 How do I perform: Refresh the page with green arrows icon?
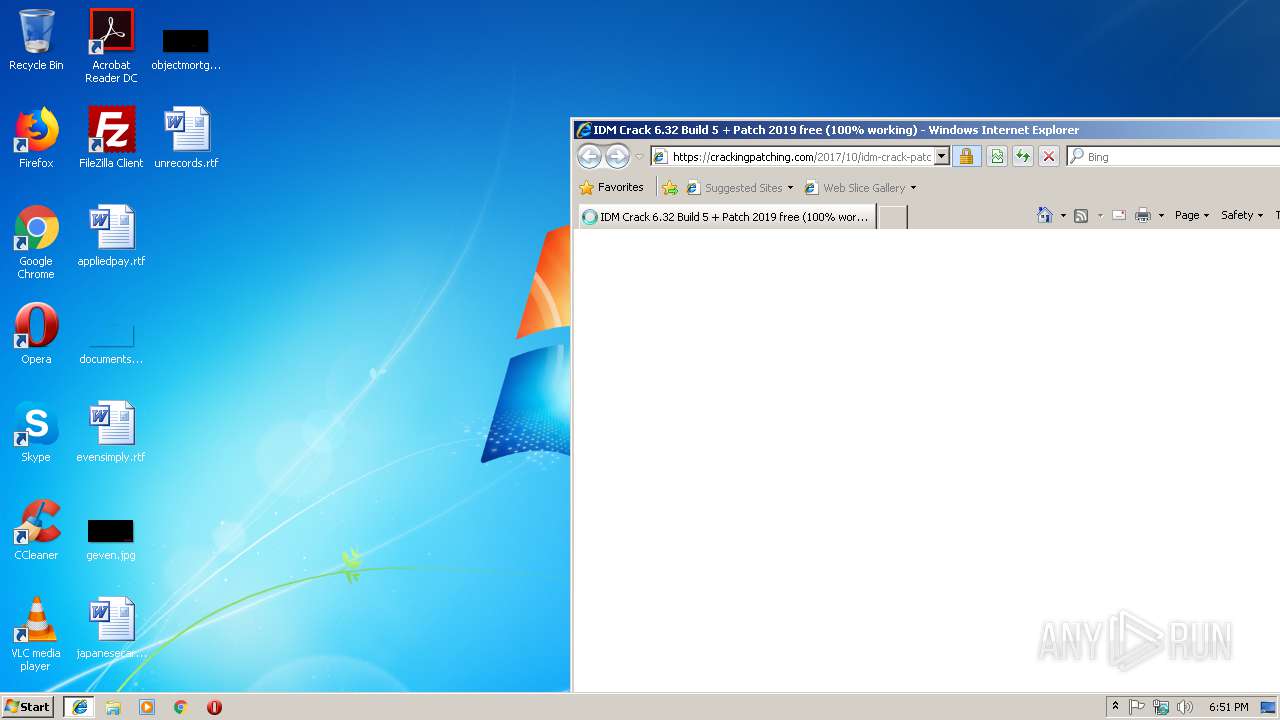(1022, 156)
